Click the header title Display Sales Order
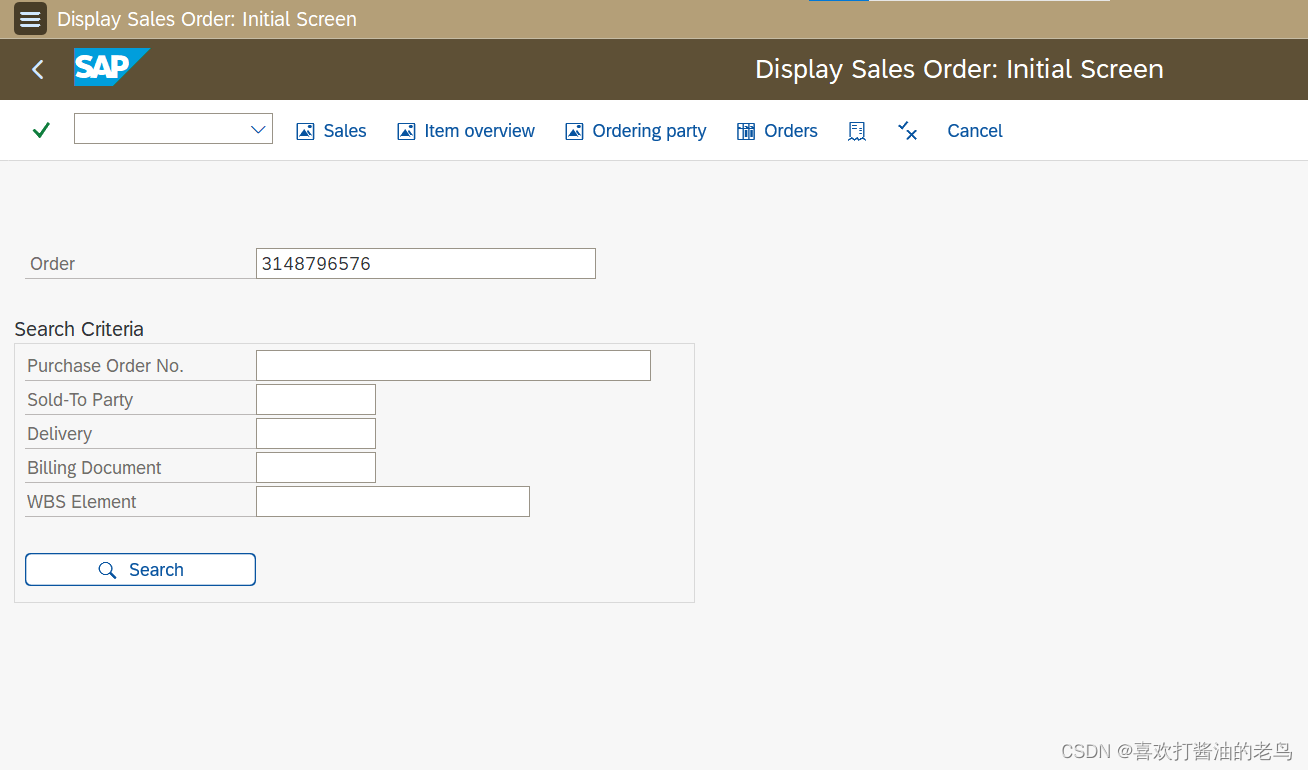 click(x=959, y=69)
